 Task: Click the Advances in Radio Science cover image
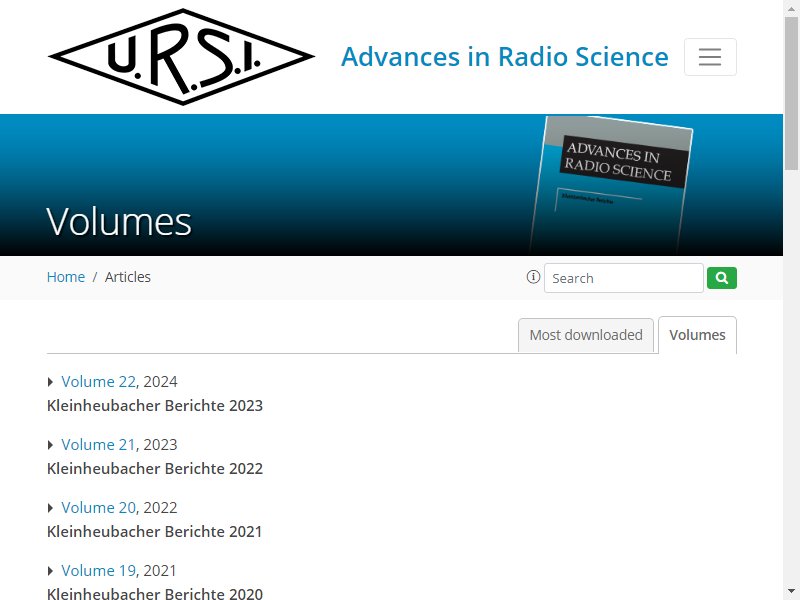click(611, 186)
